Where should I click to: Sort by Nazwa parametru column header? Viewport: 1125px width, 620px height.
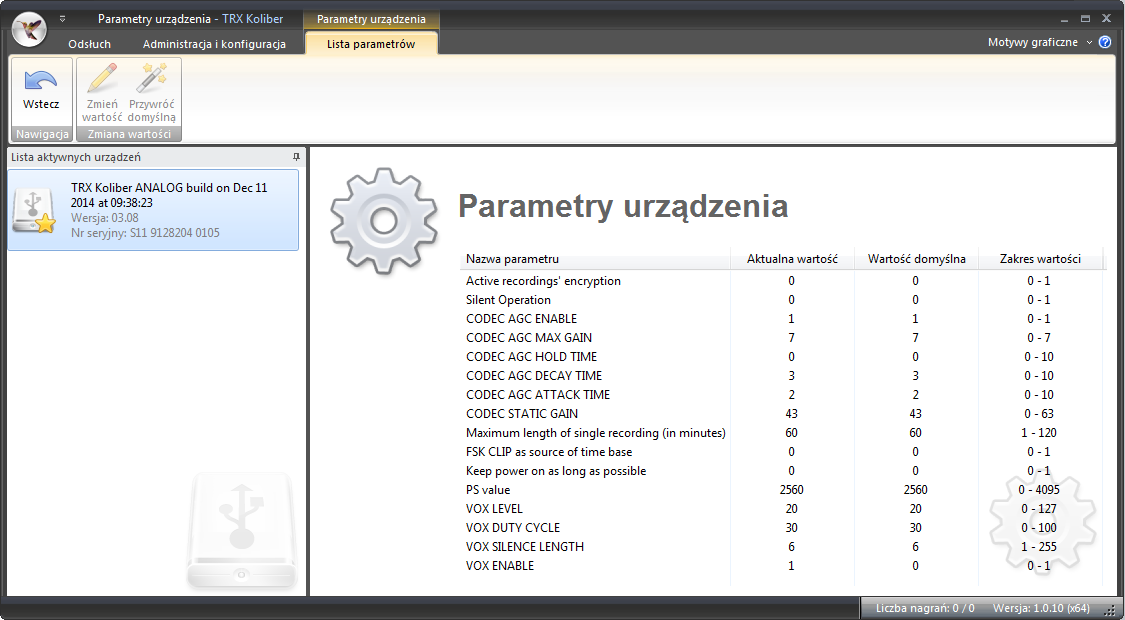[595, 259]
